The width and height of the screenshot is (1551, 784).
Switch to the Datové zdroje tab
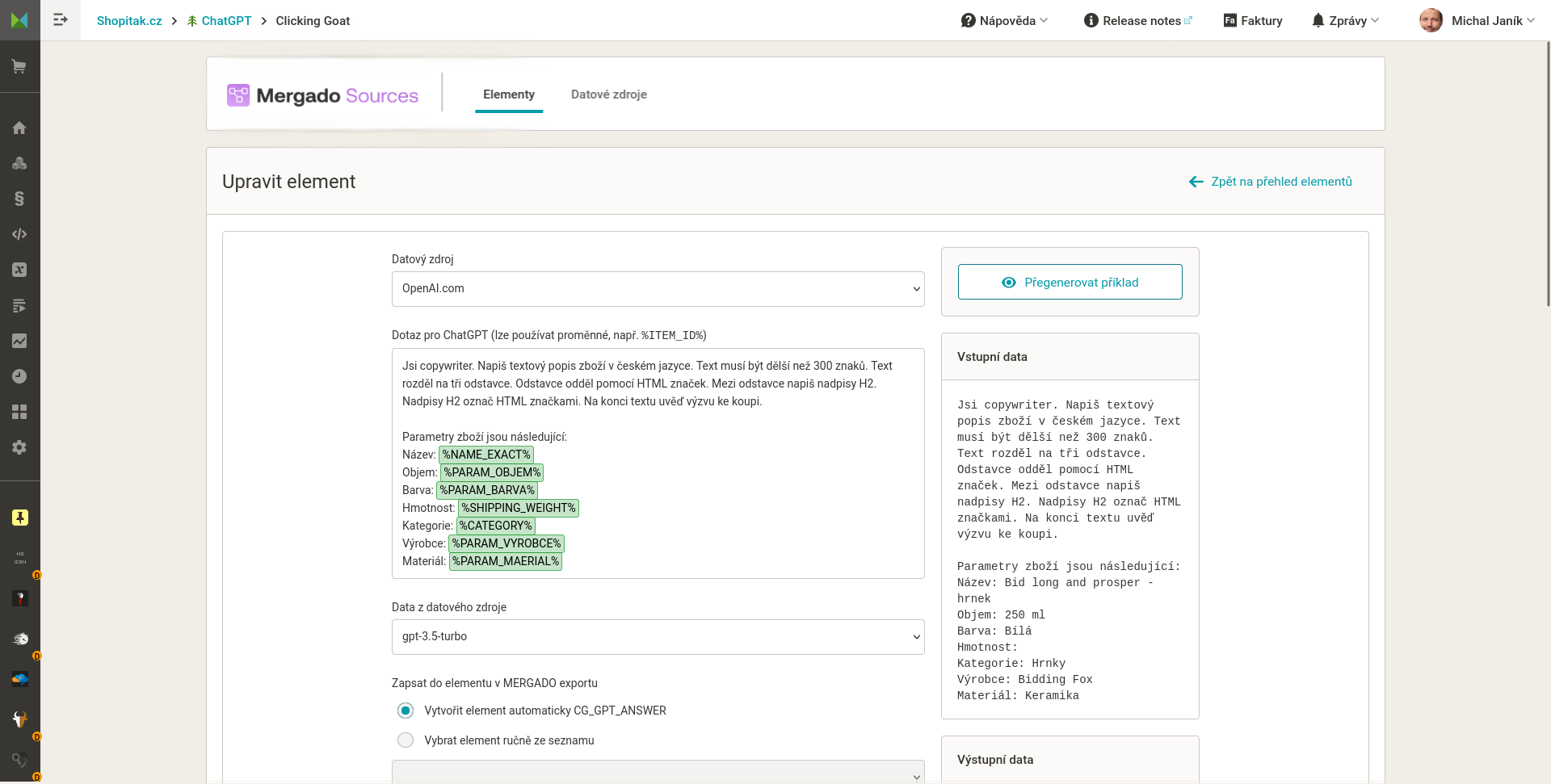coord(609,94)
